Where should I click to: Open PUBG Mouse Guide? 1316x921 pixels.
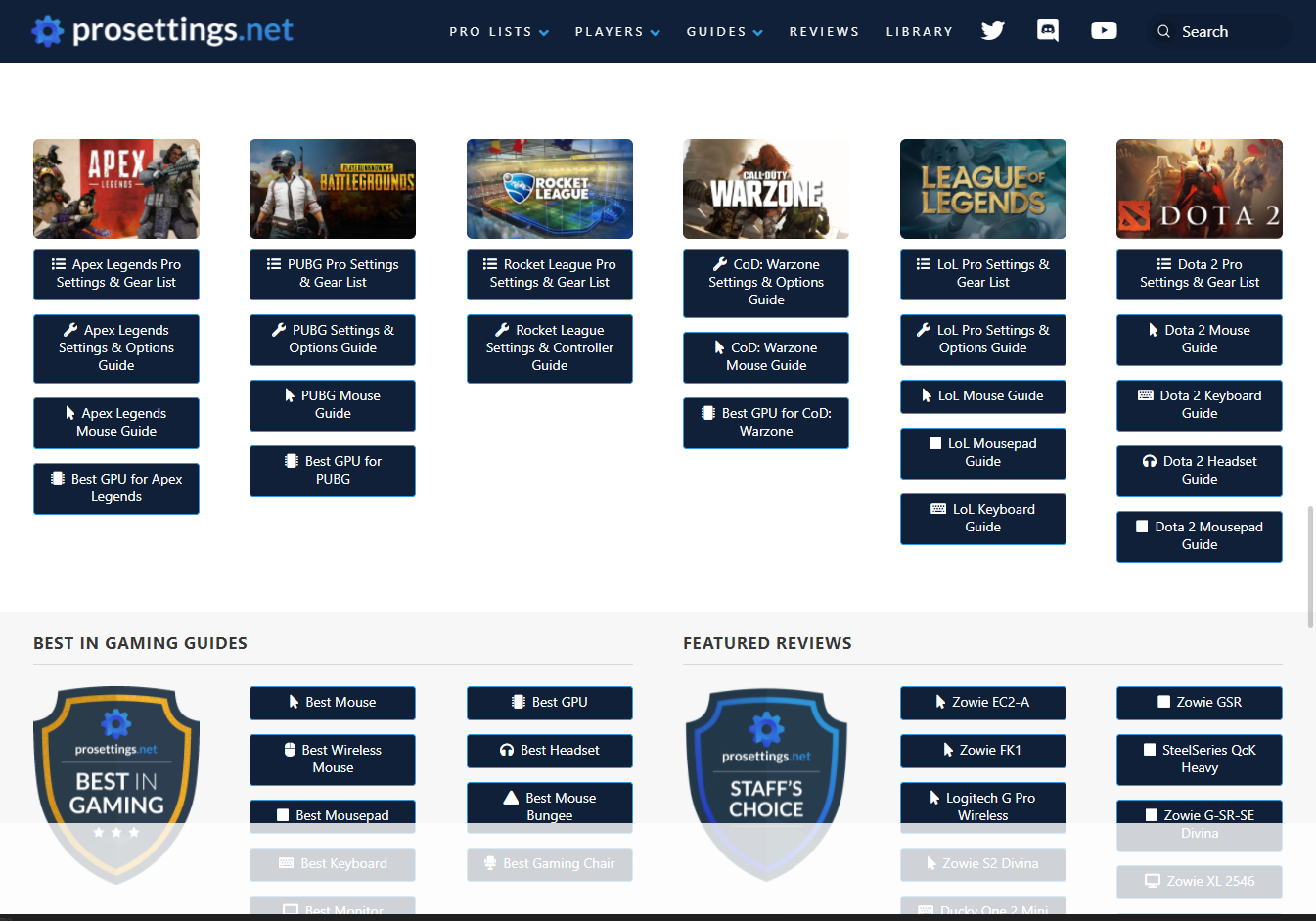coord(333,405)
